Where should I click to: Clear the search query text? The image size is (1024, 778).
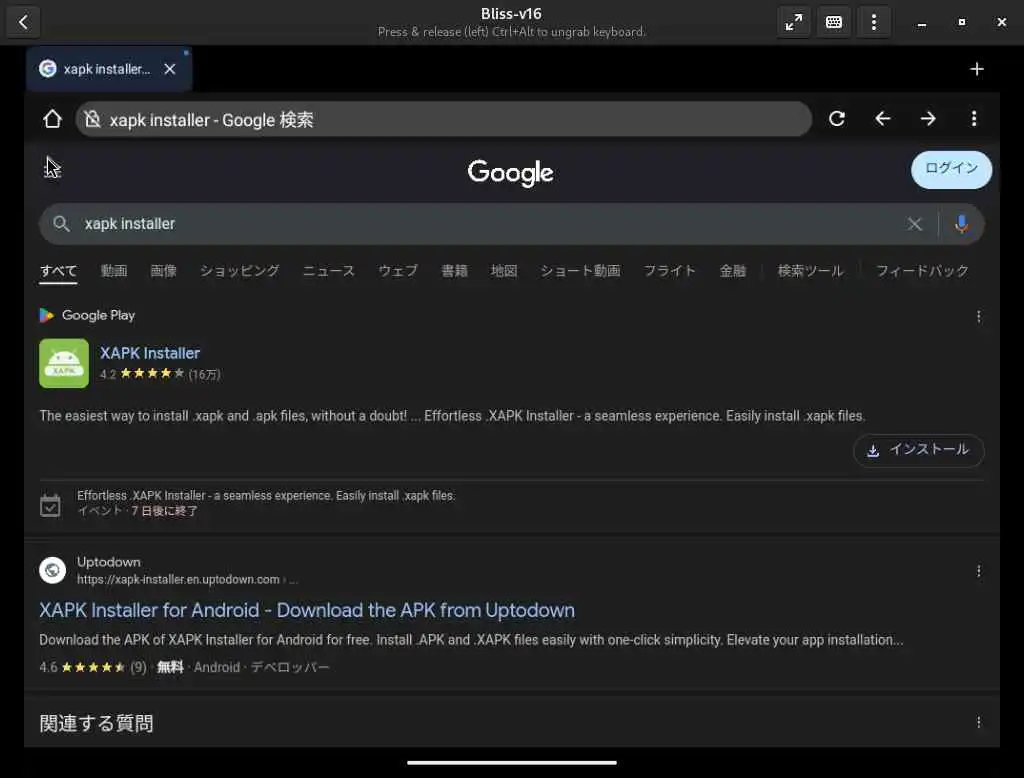pos(914,224)
